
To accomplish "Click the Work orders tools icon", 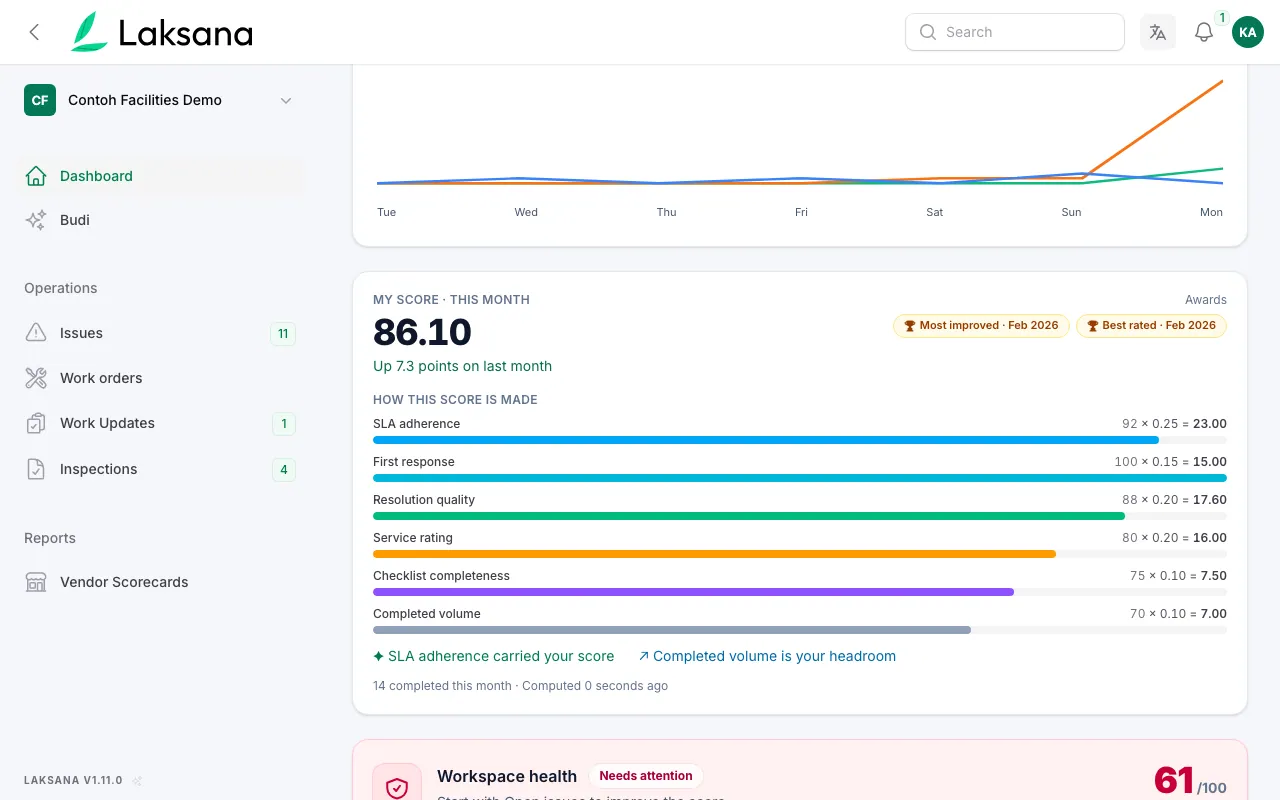I will [36, 378].
